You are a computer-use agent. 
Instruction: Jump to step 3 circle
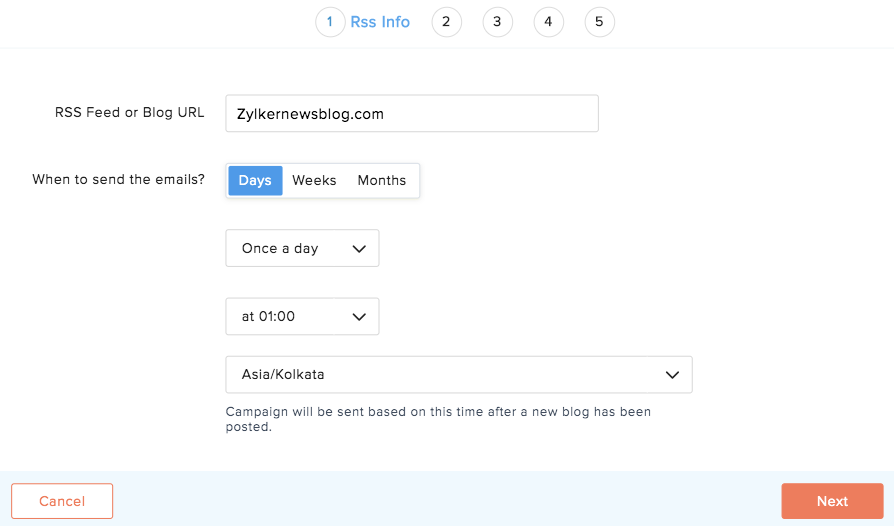click(497, 22)
